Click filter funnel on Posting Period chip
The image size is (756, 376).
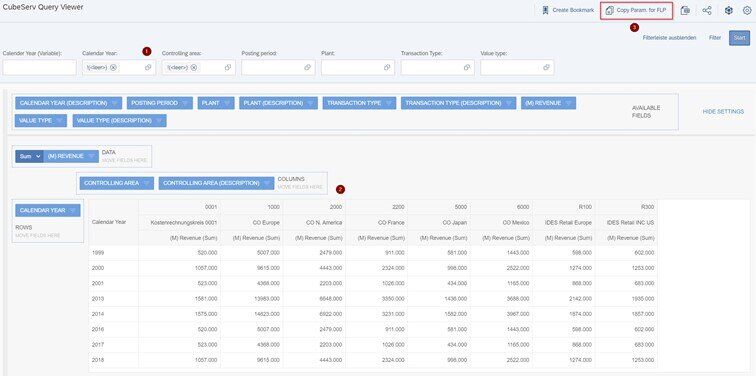186,103
